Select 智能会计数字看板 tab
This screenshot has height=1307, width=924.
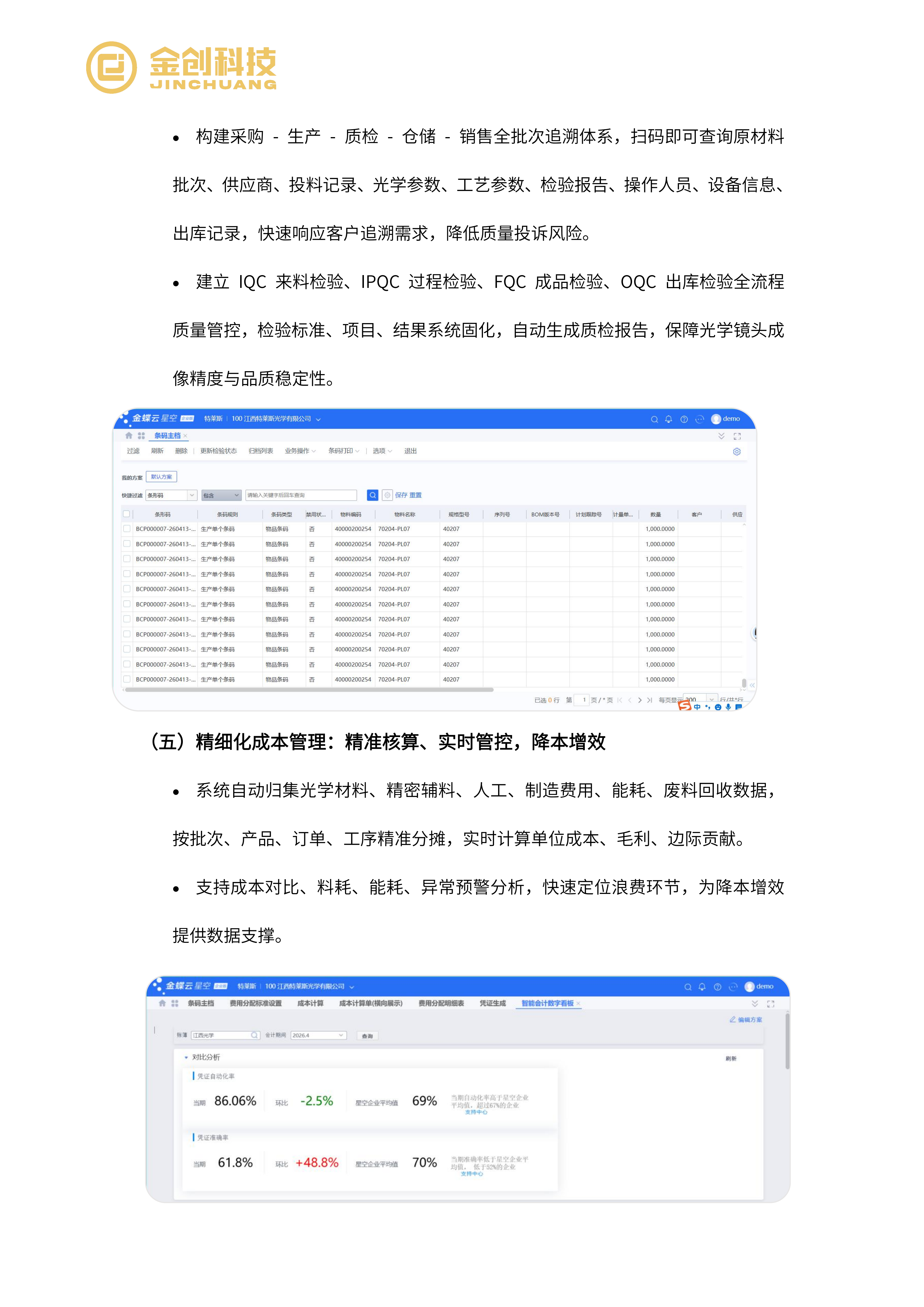548,1003
